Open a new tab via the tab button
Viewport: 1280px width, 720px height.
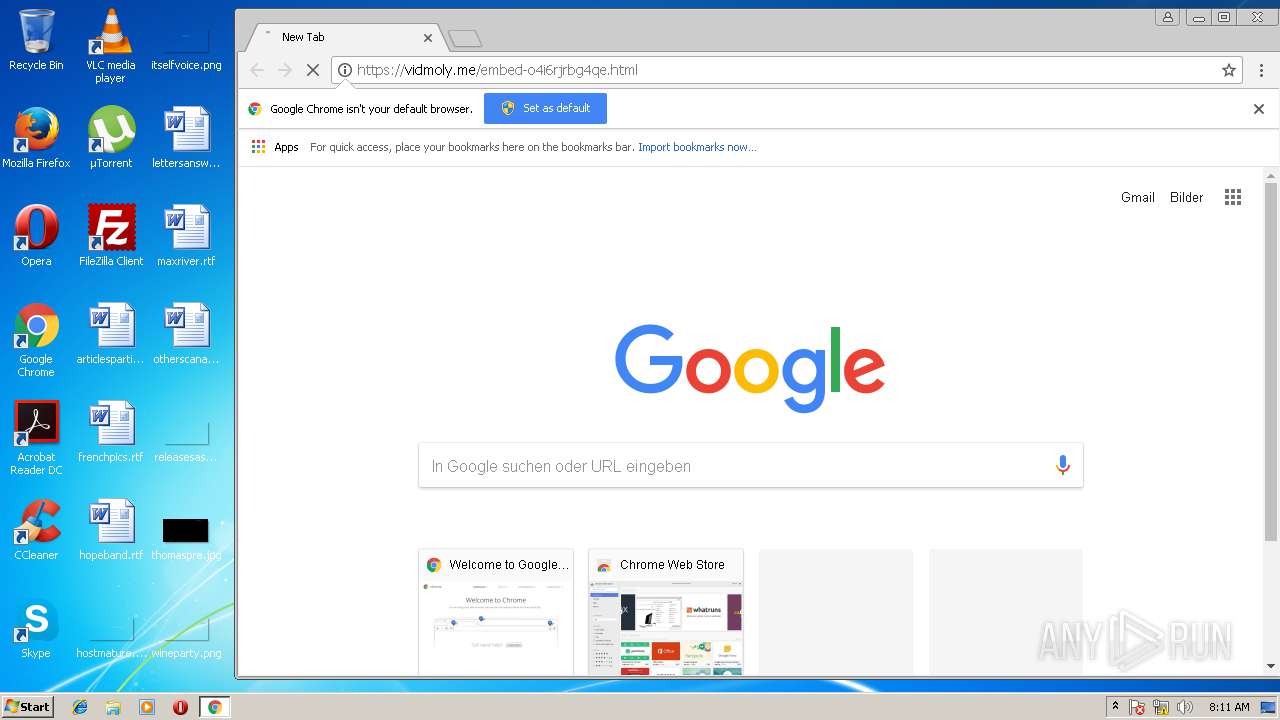coord(465,39)
